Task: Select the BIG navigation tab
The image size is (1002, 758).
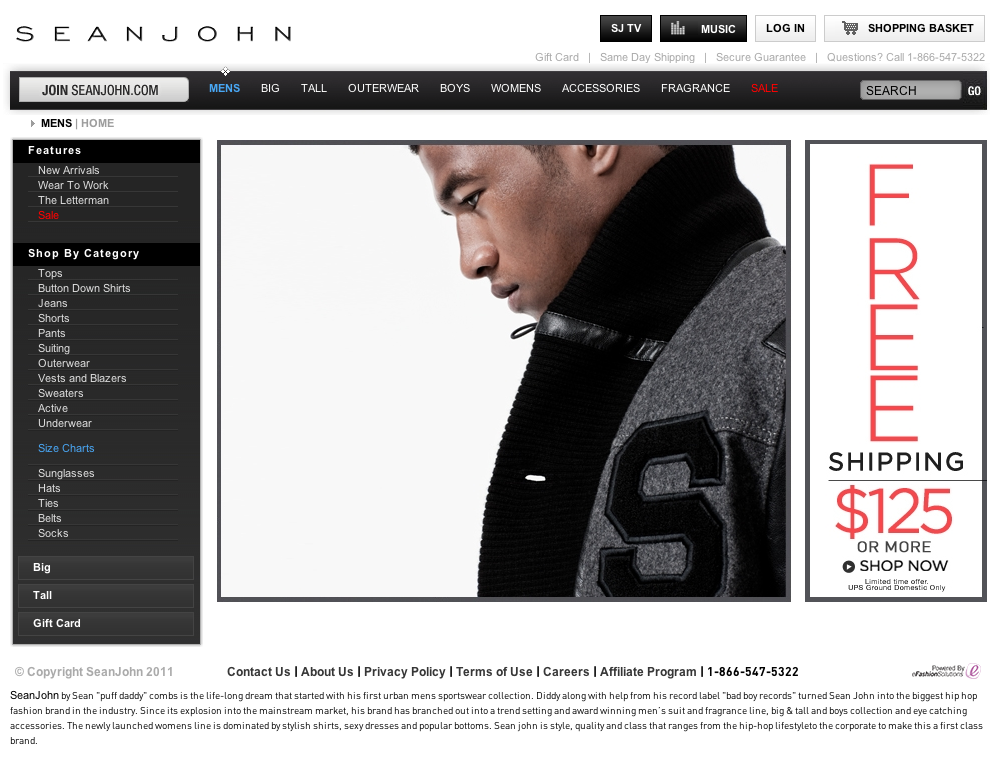Action: 270,88
